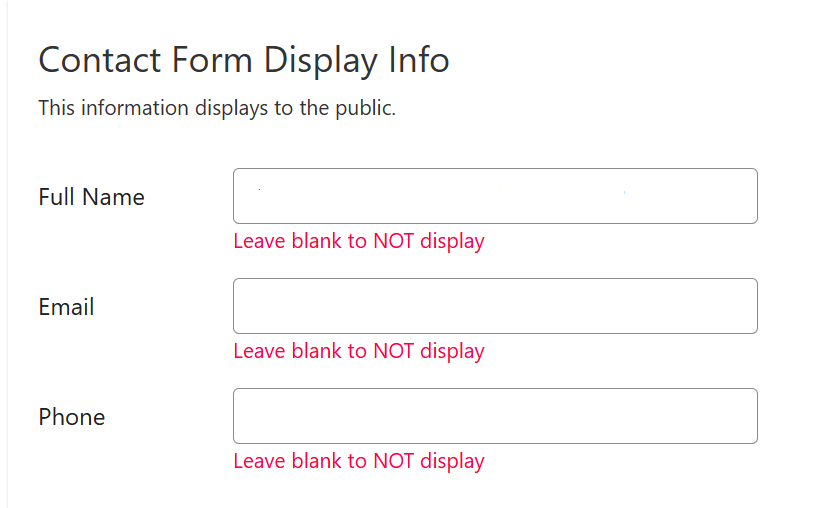Click the Full Name input field

pyautogui.click(x=495, y=196)
